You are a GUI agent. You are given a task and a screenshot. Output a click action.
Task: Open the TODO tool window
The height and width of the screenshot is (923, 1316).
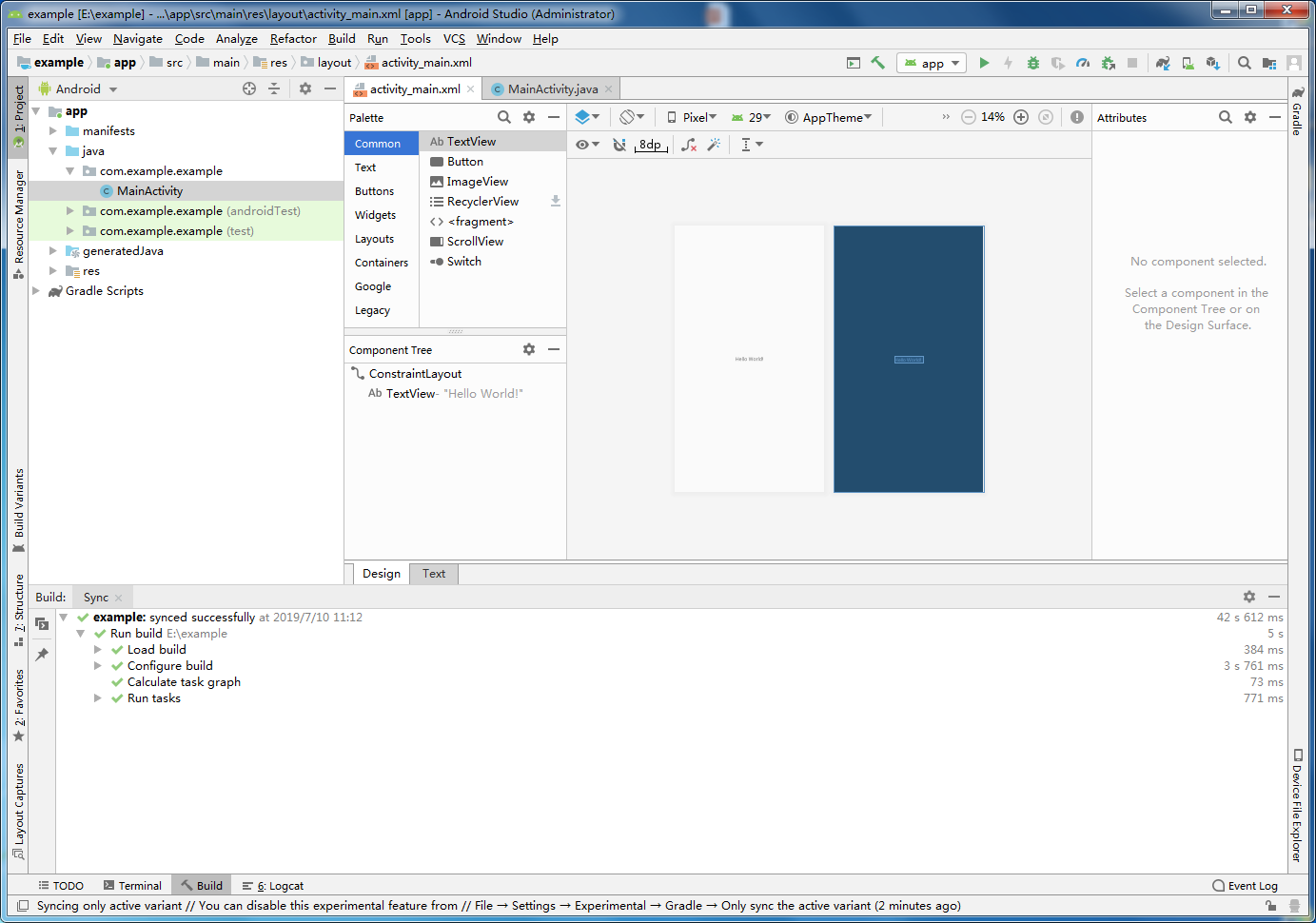(61, 886)
